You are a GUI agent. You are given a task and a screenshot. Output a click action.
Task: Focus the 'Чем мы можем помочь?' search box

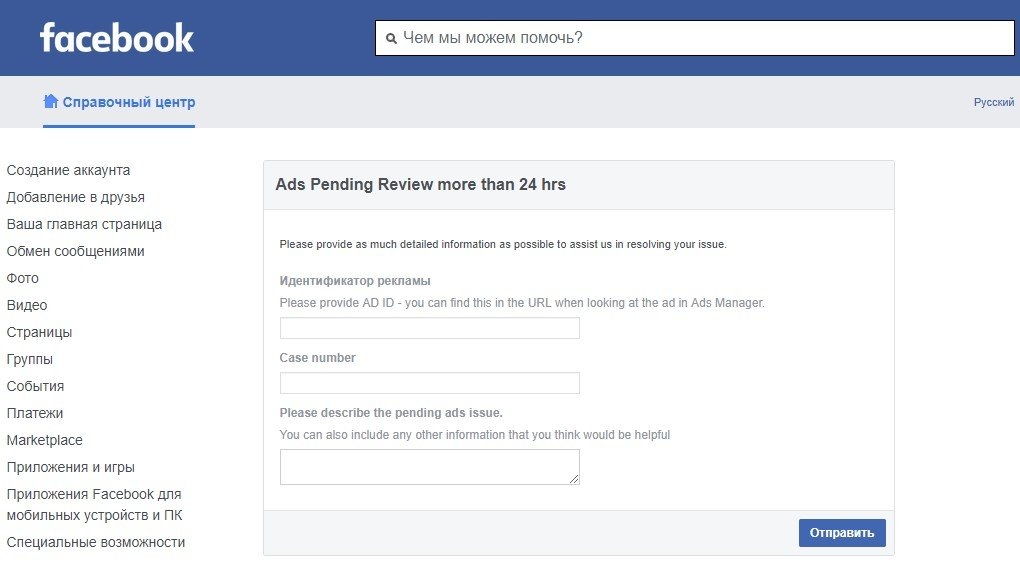(x=700, y=38)
